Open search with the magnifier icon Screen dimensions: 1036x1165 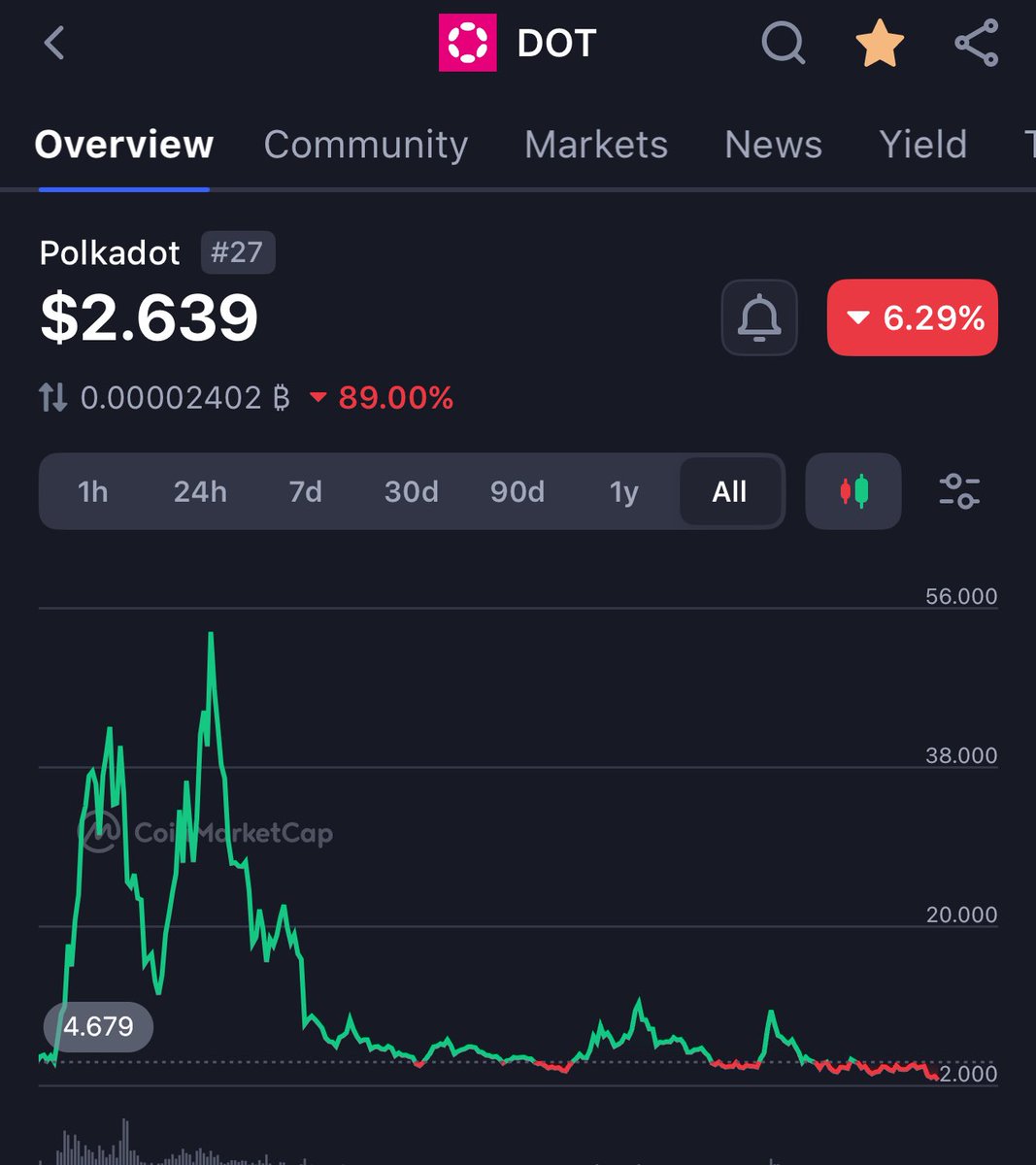(784, 44)
